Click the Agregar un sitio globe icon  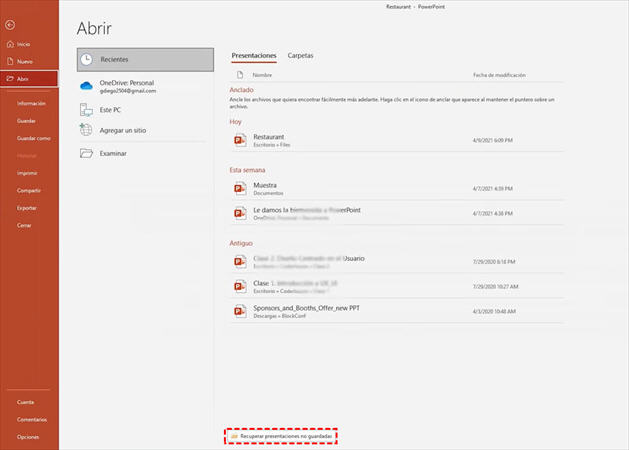point(86,130)
